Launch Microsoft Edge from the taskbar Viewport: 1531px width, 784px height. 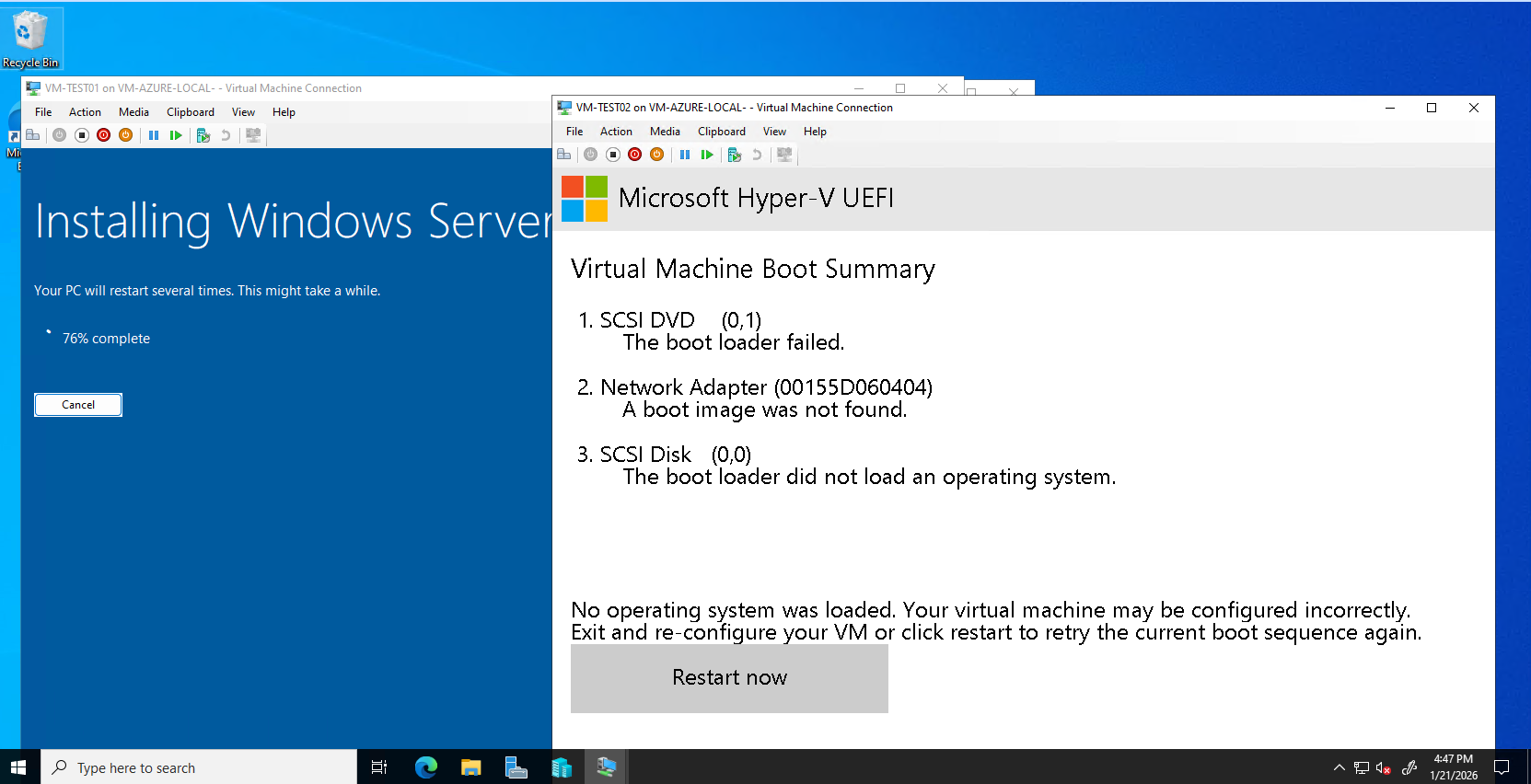425,767
